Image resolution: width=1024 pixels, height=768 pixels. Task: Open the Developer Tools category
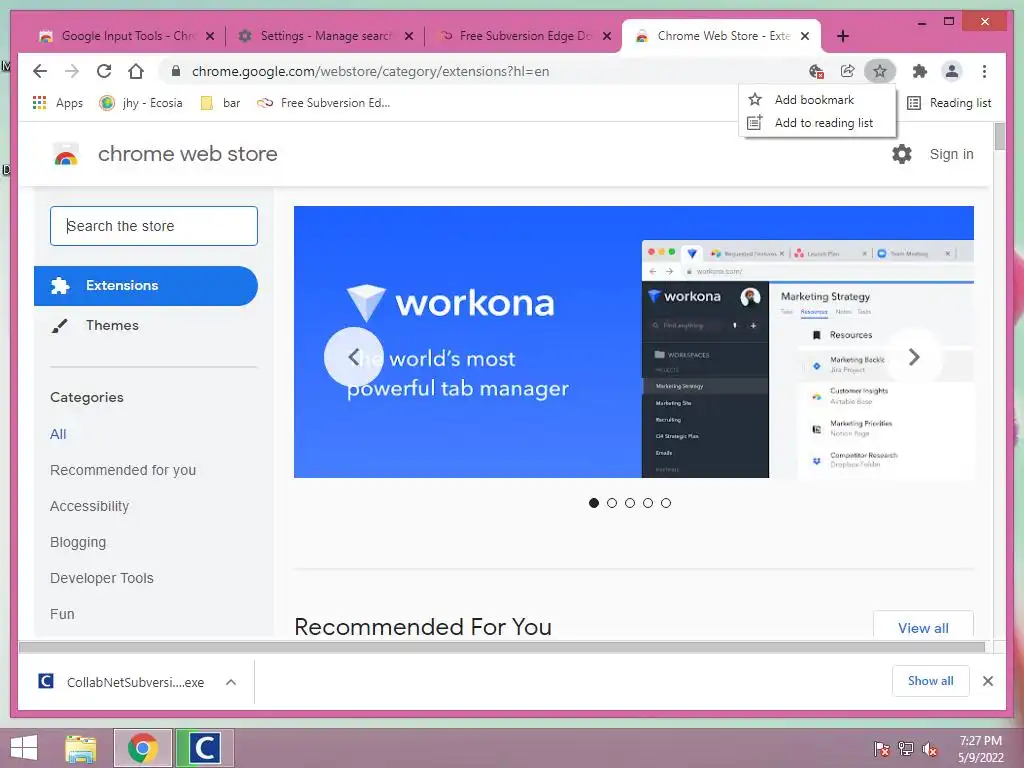pos(102,578)
